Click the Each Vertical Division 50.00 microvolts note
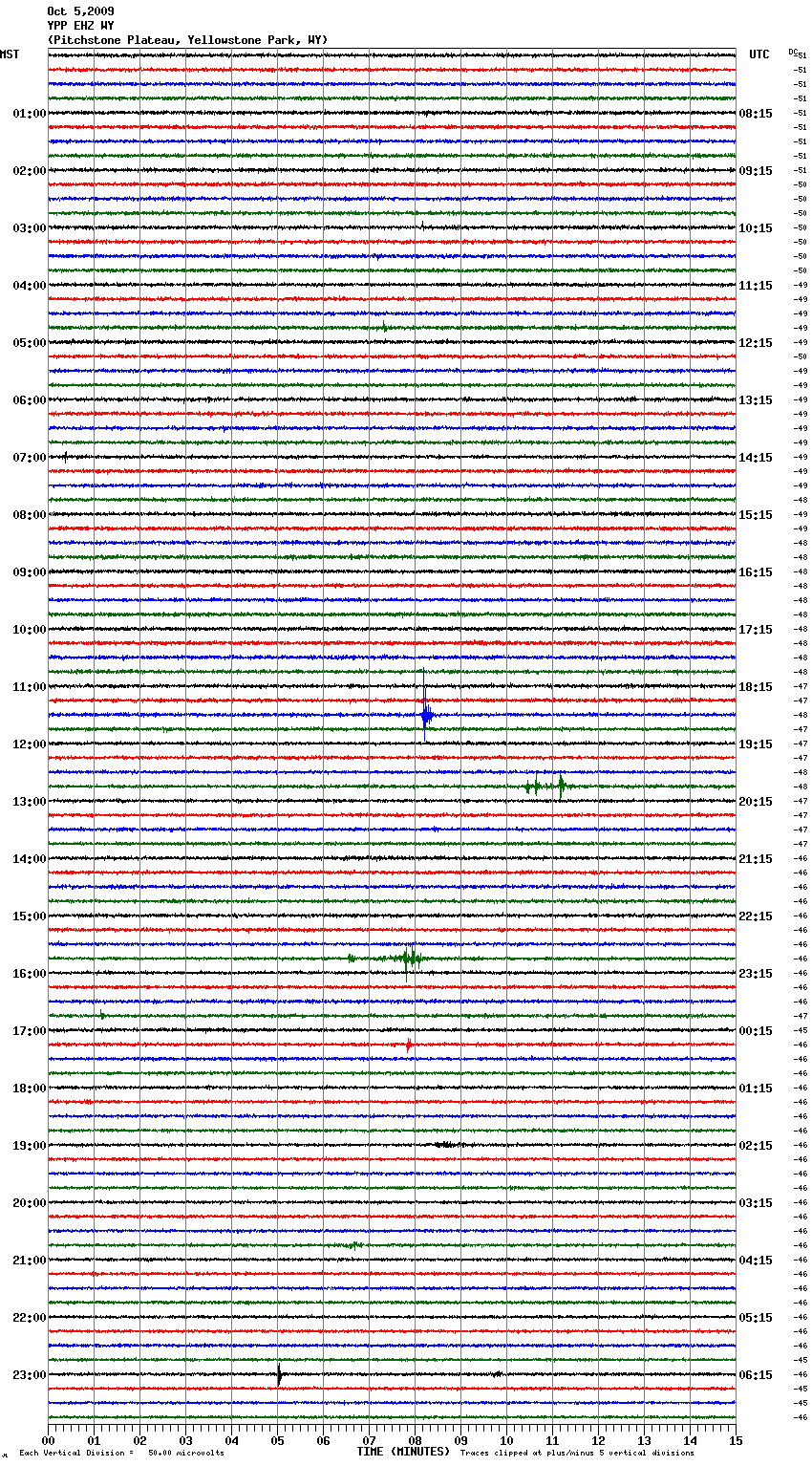 122,1453
